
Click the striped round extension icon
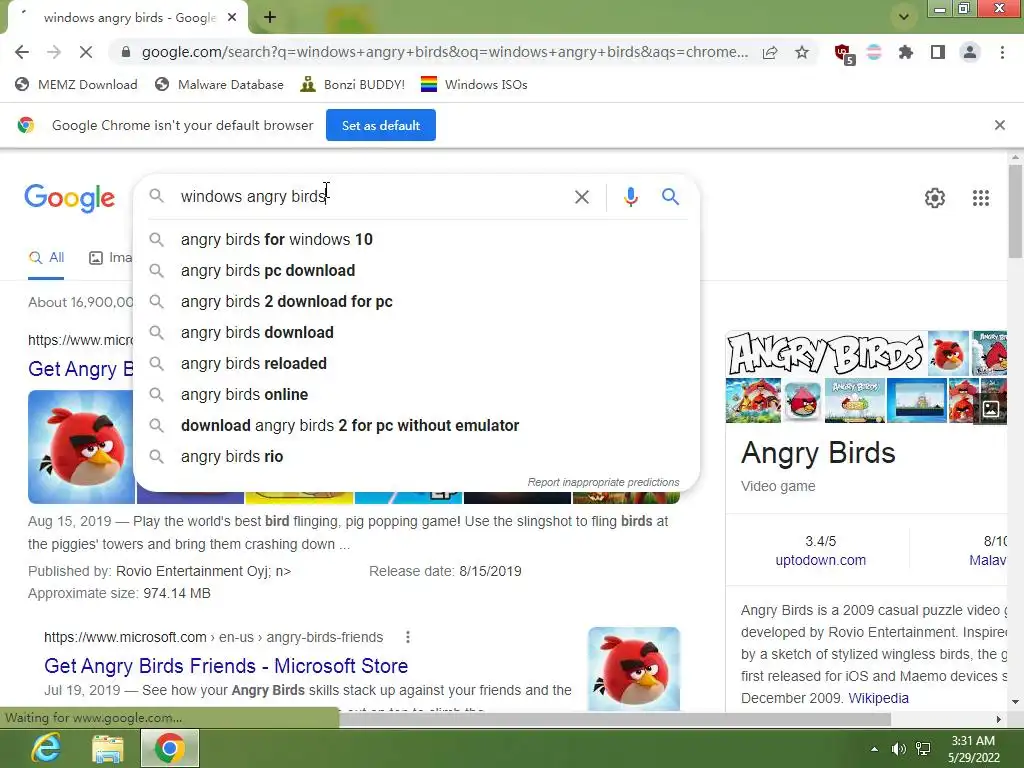pyautogui.click(x=874, y=52)
